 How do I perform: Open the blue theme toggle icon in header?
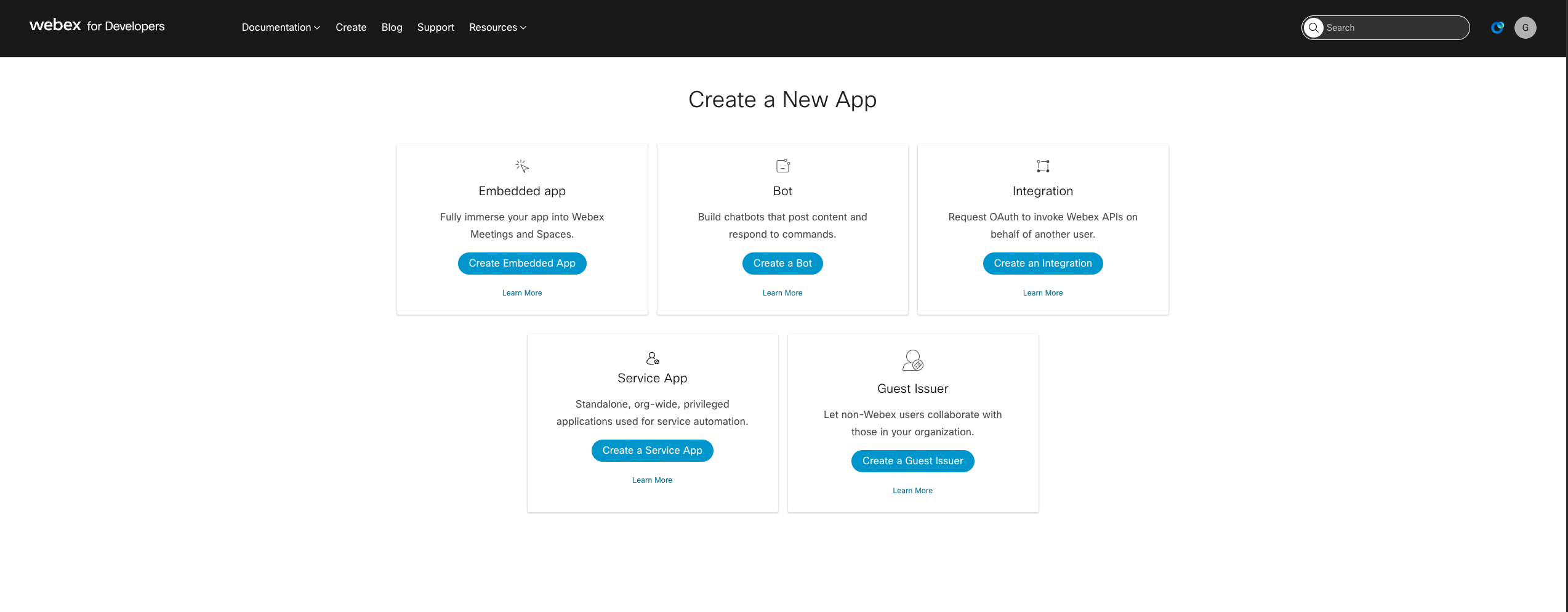[1498, 28]
